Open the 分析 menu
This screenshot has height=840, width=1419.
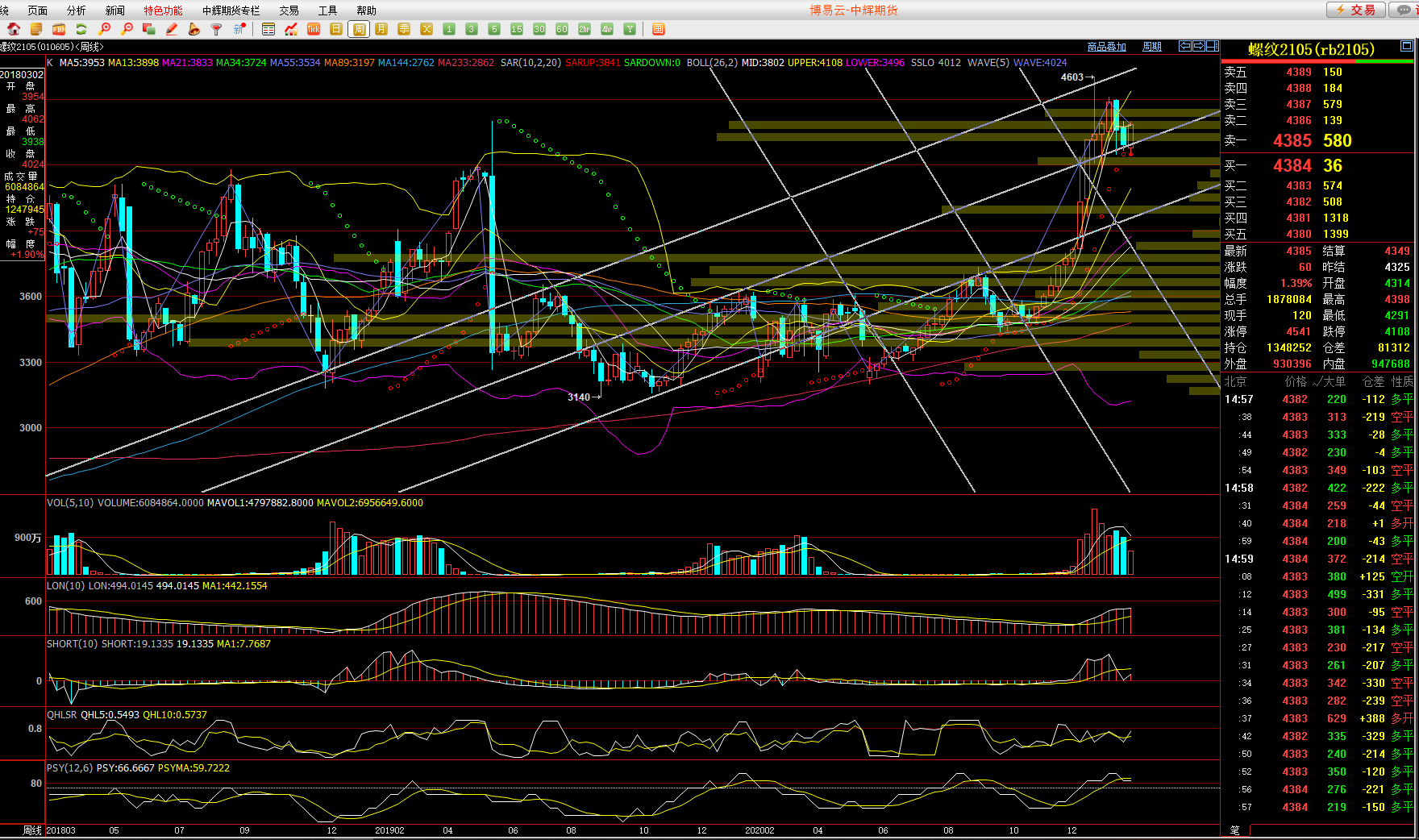pyautogui.click(x=76, y=10)
